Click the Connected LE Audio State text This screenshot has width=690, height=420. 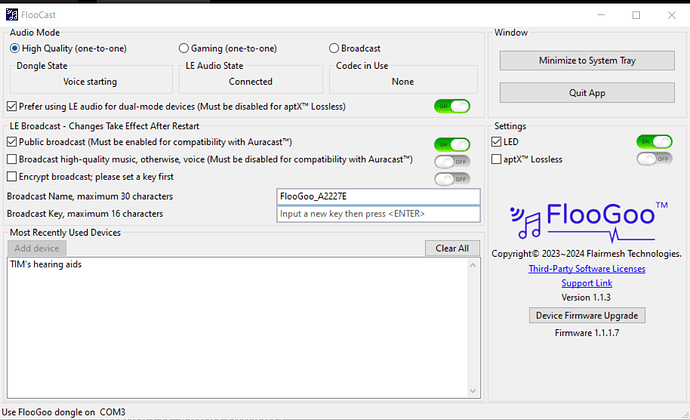pos(251,81)
